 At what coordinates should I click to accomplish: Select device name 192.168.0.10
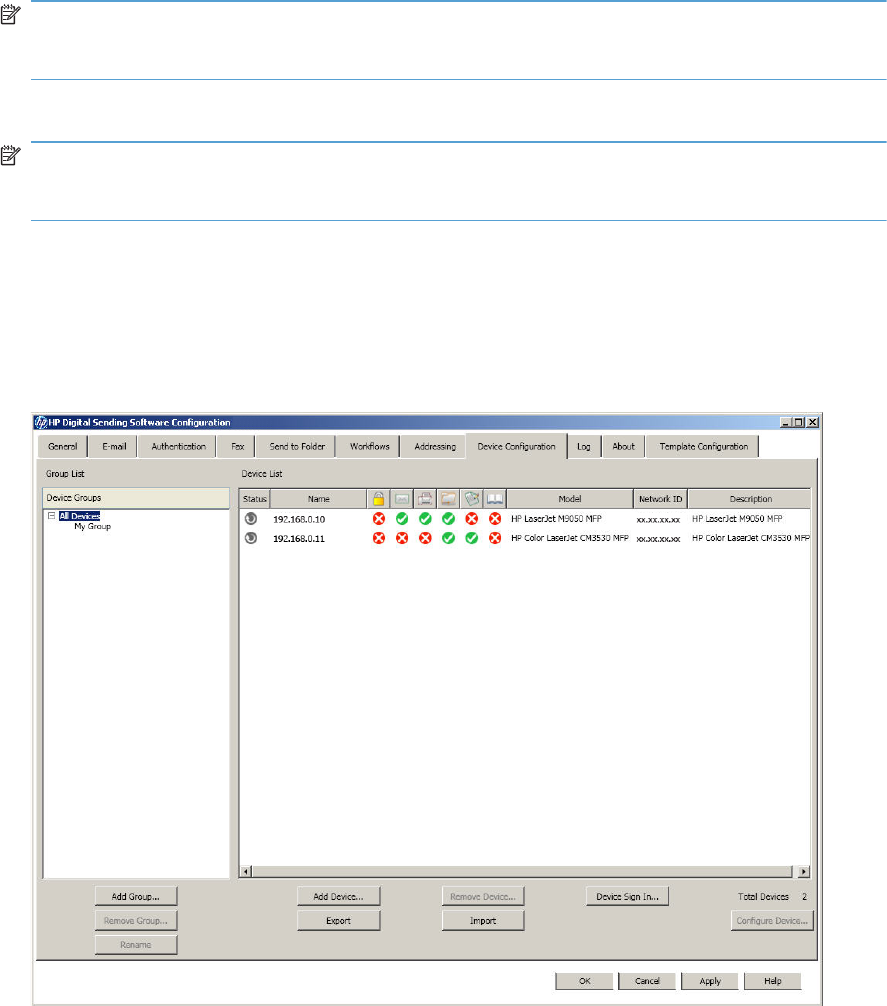point(299,519)
